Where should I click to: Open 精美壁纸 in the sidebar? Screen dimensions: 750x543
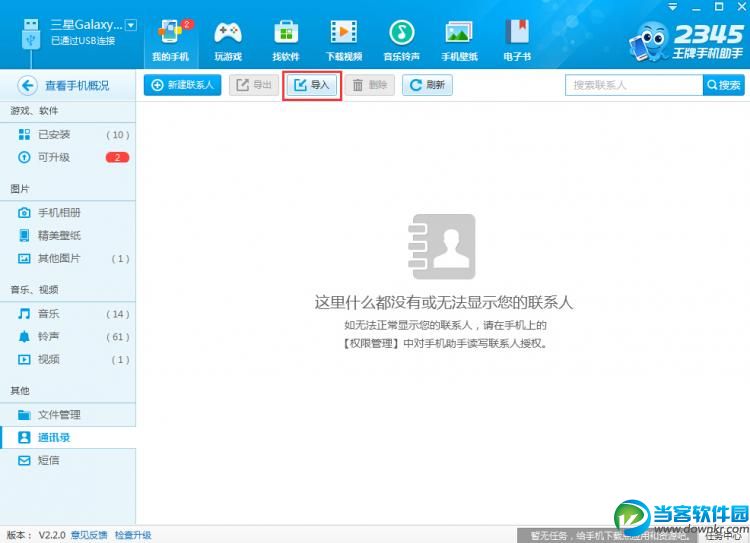(x=68, y=235)
